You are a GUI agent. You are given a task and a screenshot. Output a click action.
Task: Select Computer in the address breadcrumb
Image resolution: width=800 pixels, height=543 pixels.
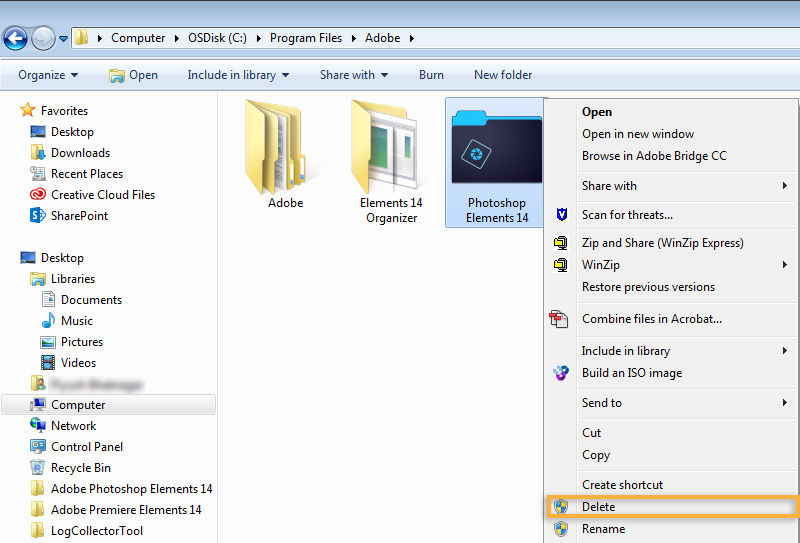coord(138,38)
